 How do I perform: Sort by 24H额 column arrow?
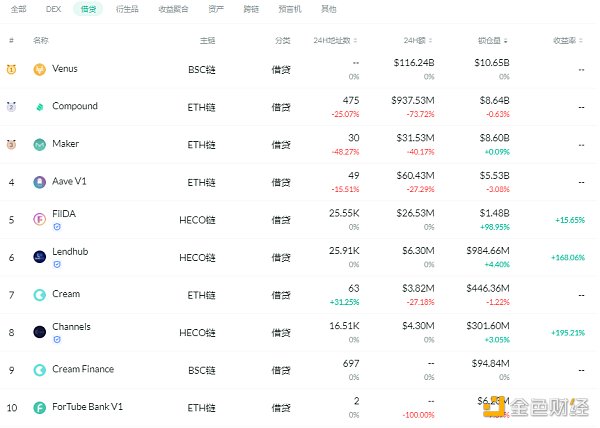pyautogui.click(x=430, y=41)
